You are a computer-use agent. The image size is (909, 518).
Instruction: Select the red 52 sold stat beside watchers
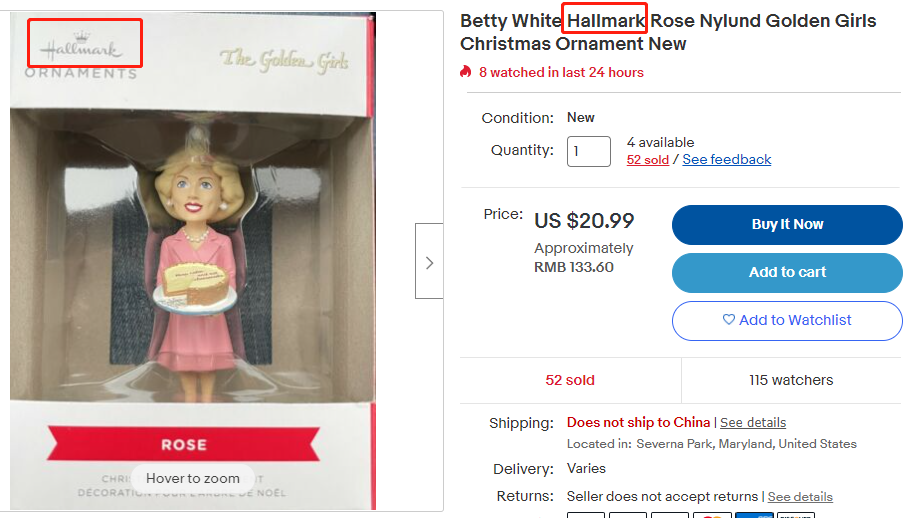(570, 380)
